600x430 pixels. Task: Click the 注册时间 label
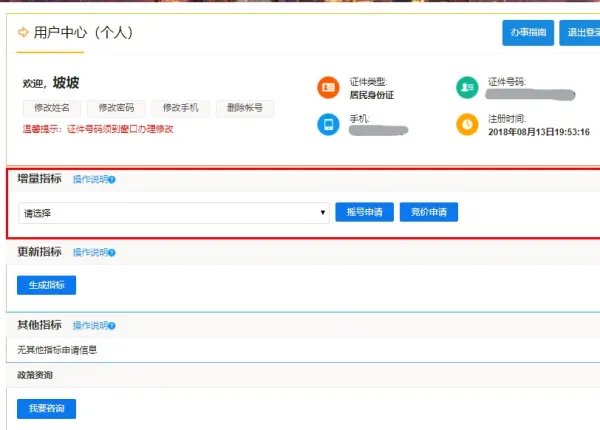507,119
